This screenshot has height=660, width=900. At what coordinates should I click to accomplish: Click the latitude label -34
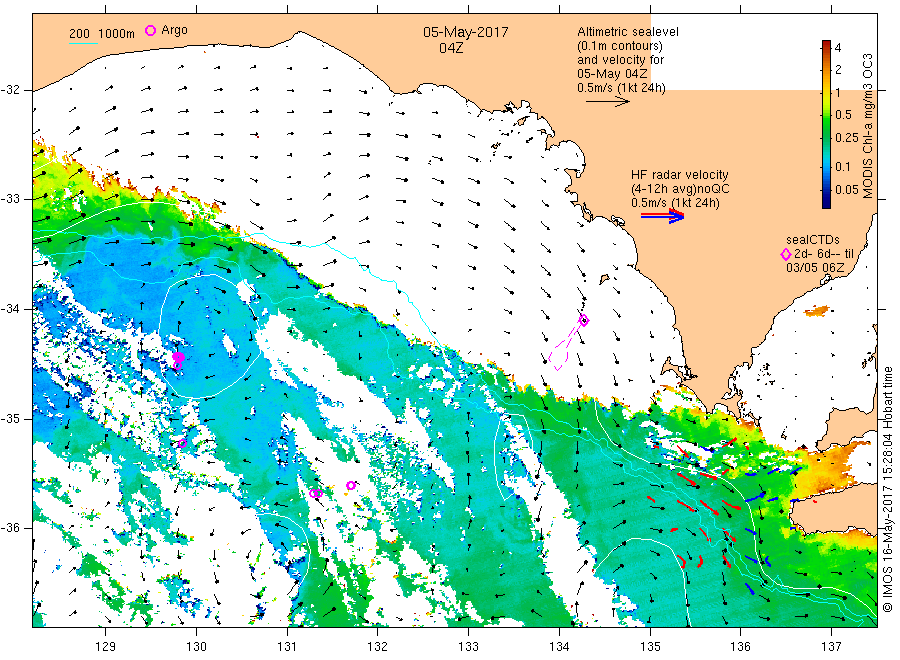pyautogui.click(x=10, y=309)
